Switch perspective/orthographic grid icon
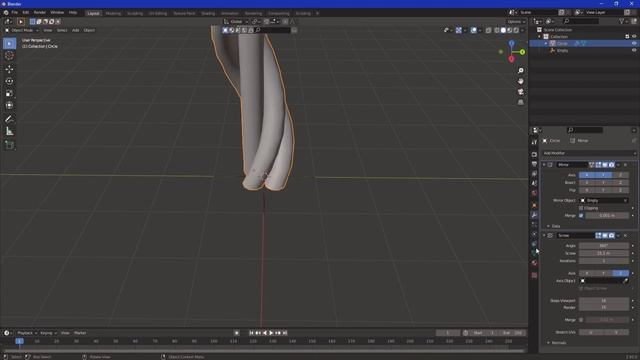This screenshot has height=360, width=640. pos(520,102)
